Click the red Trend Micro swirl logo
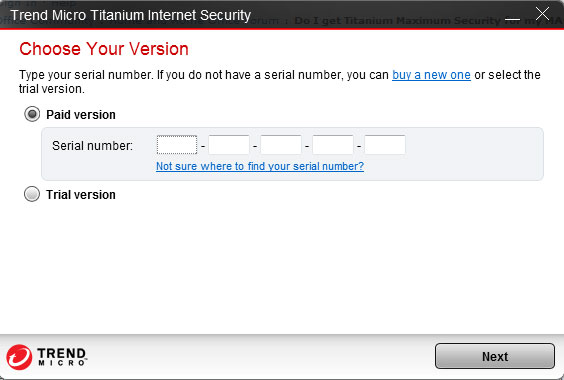The height and width of the screenshot is (380, 564). tap(19, 357)
